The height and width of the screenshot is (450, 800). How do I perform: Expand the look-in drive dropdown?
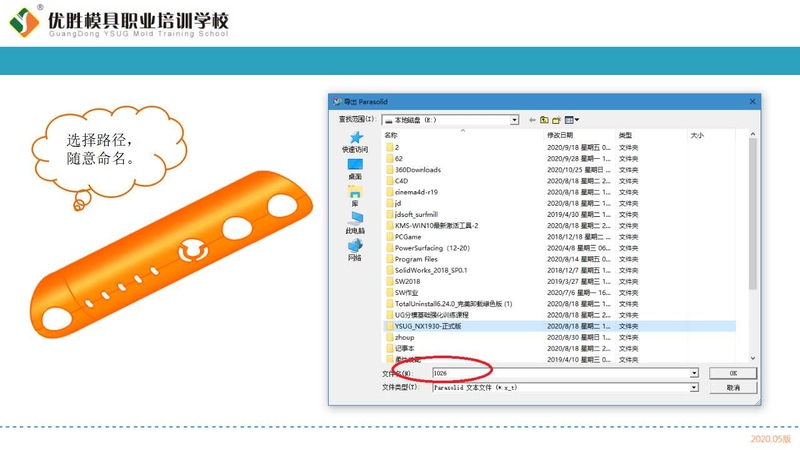514,120
